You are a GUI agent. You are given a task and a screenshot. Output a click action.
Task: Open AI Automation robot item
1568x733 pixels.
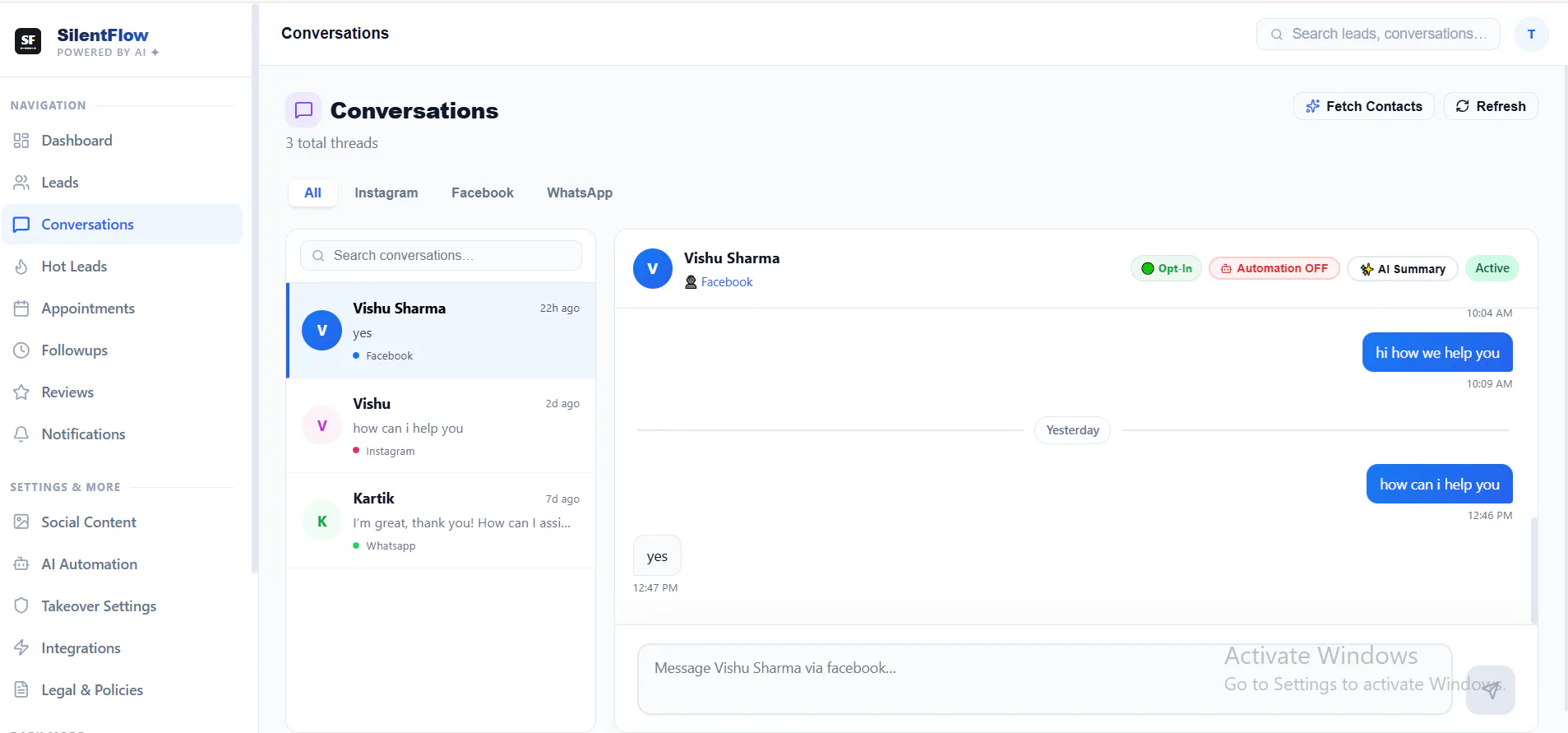[x=122, y=564]
